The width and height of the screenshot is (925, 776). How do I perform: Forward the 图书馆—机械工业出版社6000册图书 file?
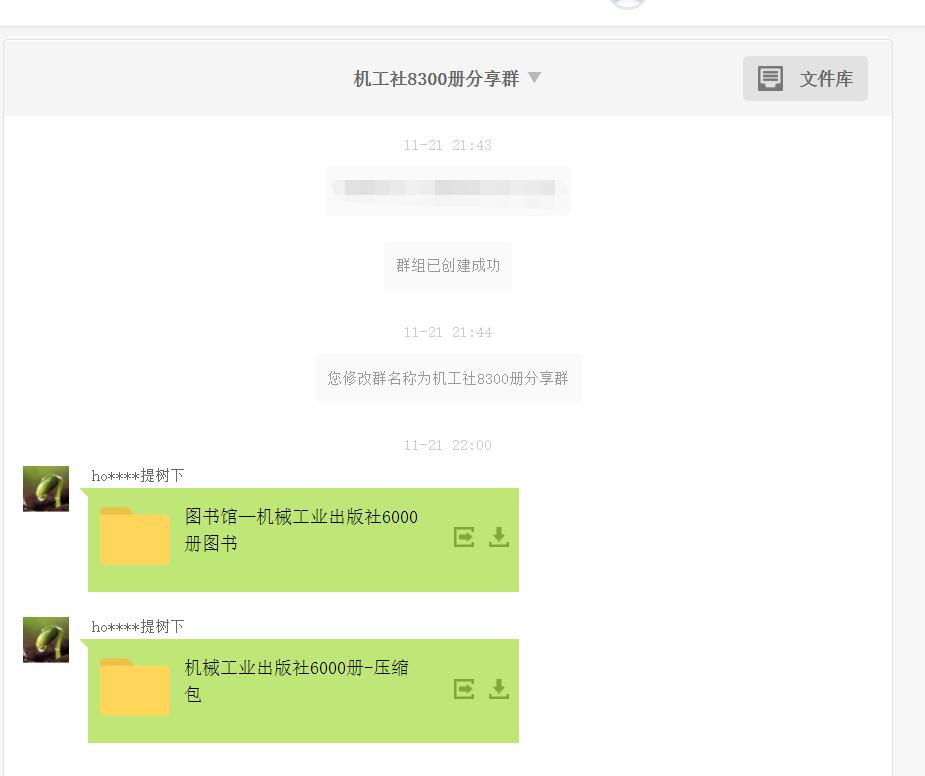tap(462, 538)
